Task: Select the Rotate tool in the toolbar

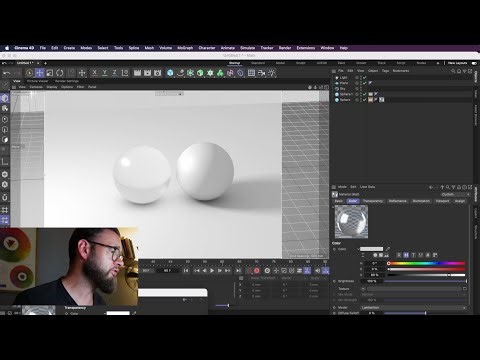Action: click(x=60, y=73)
